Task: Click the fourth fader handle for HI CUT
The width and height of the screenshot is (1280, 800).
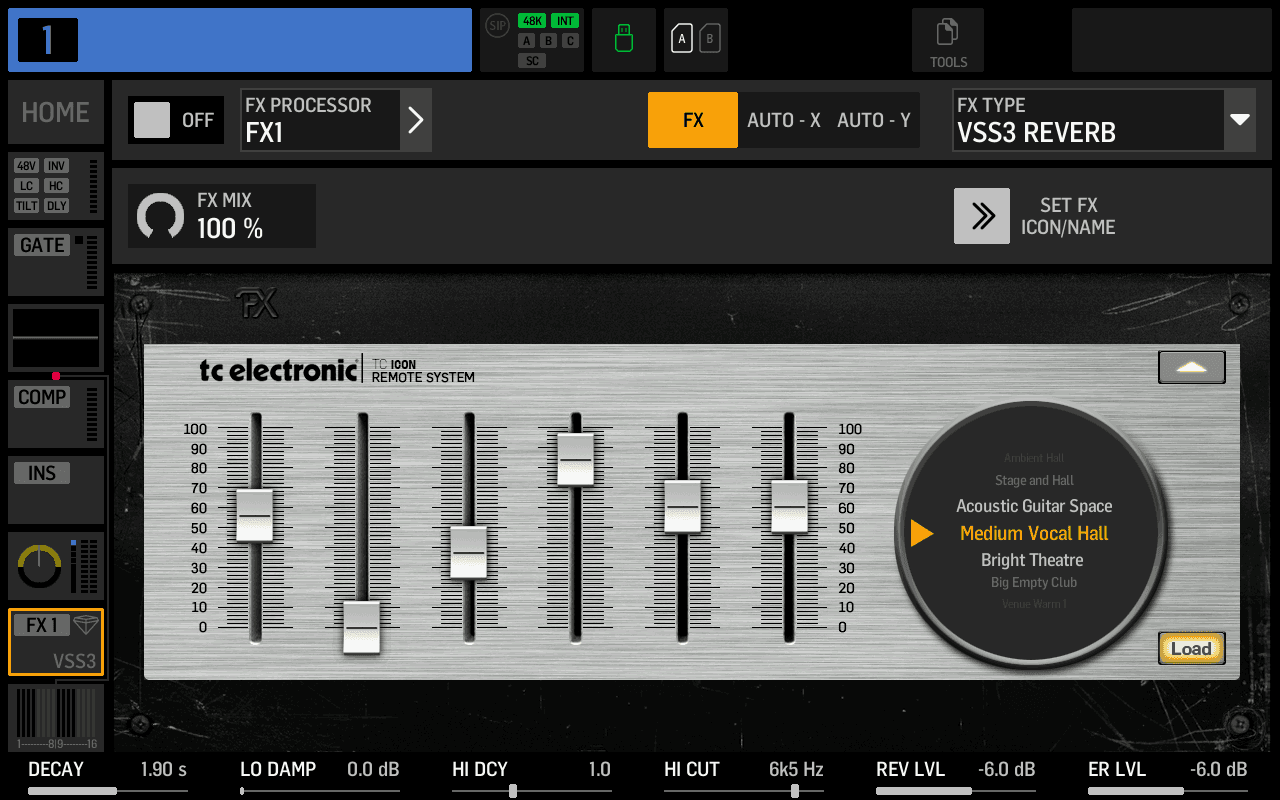Action: pyautogui.click(x=575, y=460)
